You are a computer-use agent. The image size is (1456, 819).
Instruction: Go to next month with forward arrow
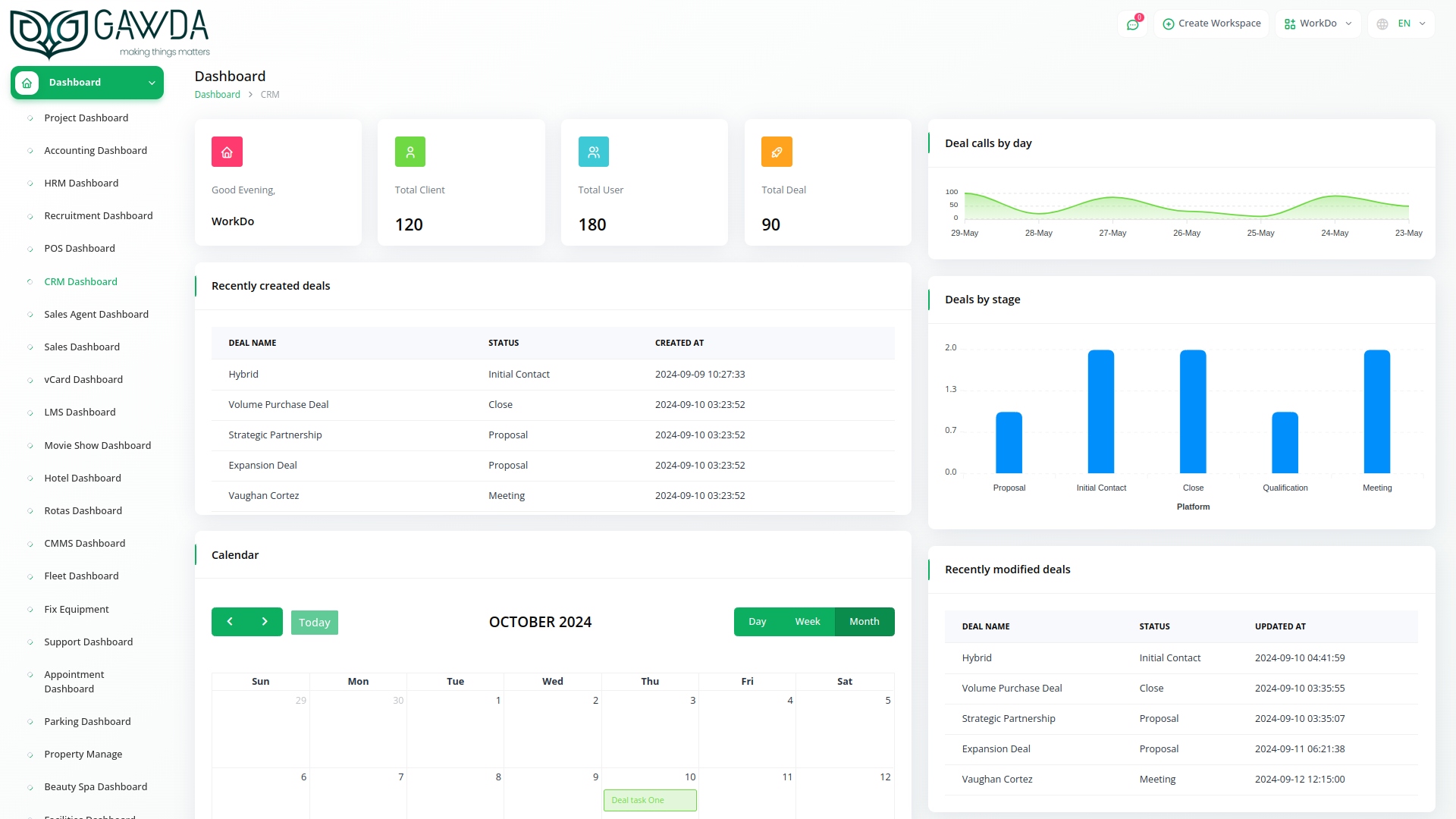(265, 622)
